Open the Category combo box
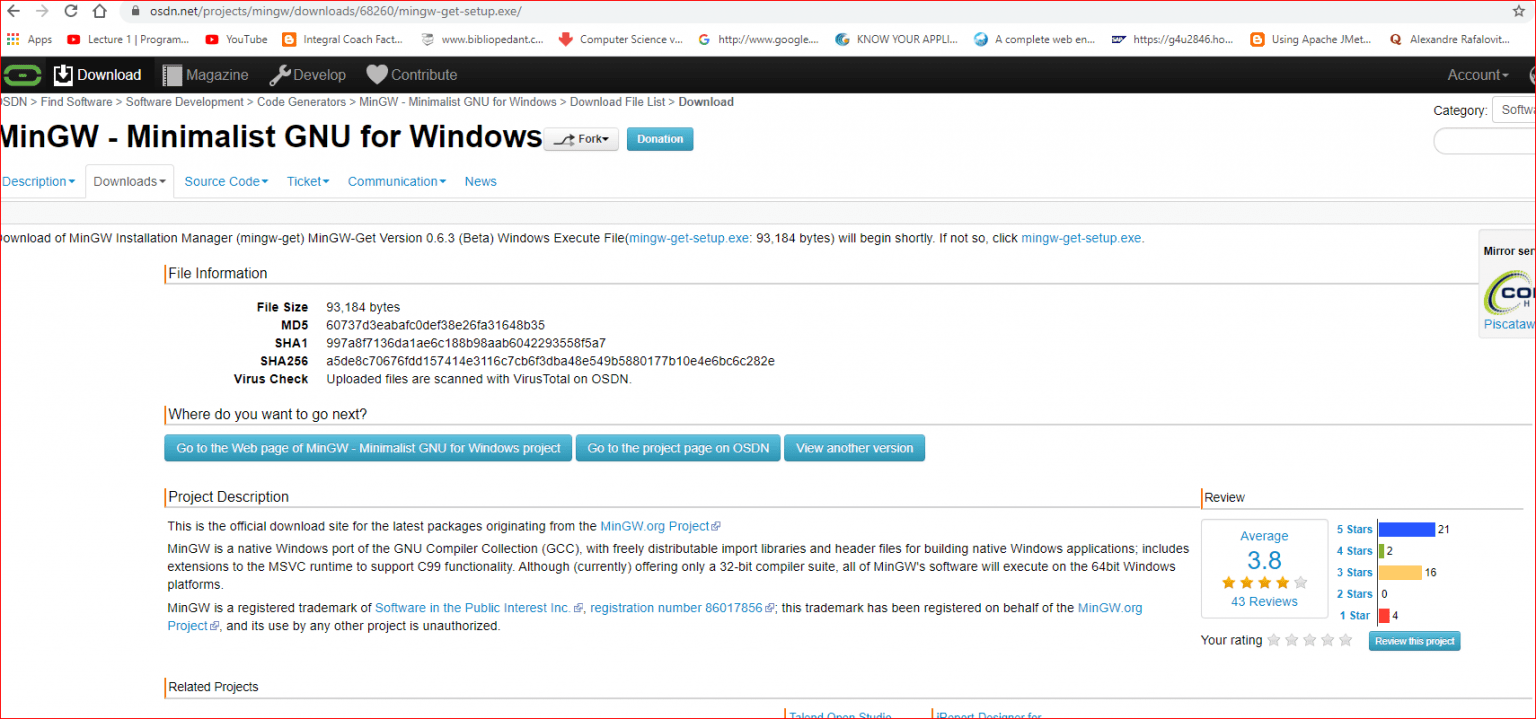1536x719 pixels. pyautogui.click(x=1516, y=110)
